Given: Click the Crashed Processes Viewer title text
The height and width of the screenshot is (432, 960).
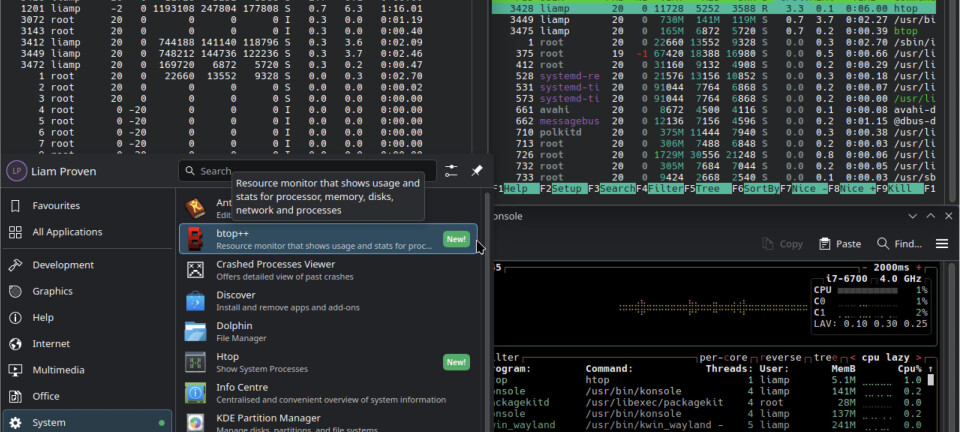Looking at the screenshot, I should coord(276,264).
